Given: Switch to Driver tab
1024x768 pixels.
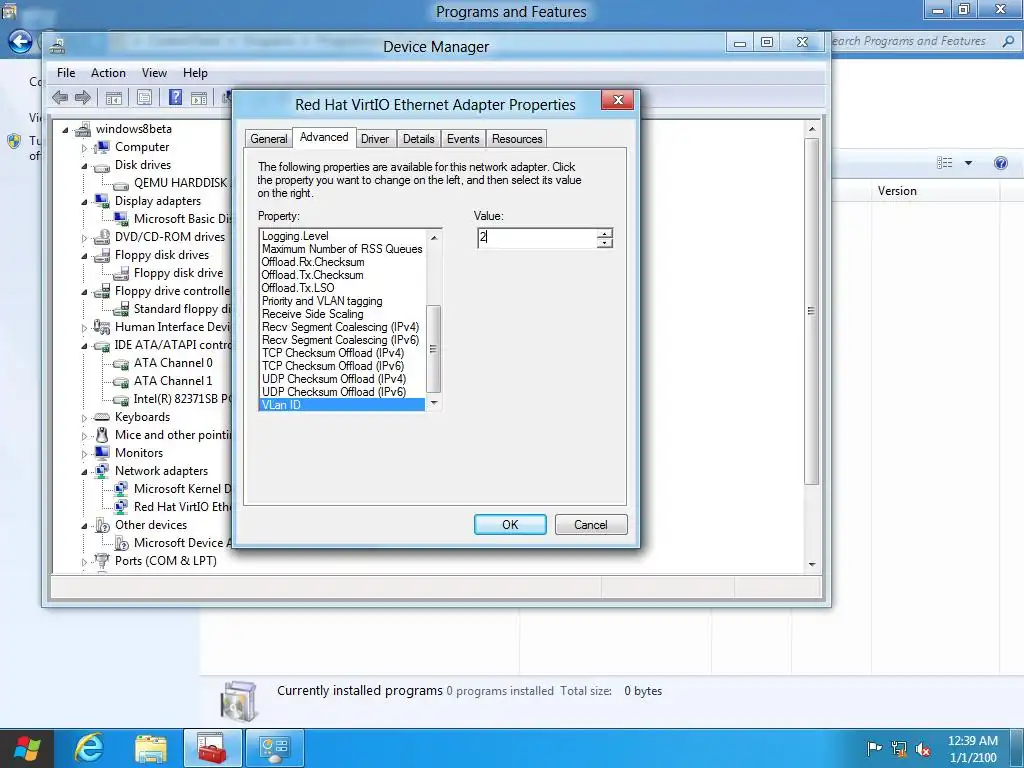Looking at the screenshot, I should coord(375,139).
